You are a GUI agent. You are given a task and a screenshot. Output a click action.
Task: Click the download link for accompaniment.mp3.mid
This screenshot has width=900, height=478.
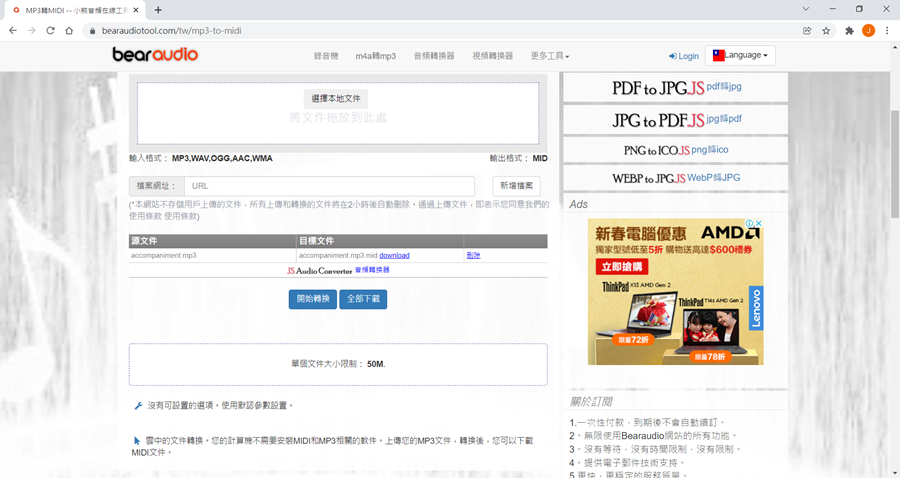[x=394, y=255]
